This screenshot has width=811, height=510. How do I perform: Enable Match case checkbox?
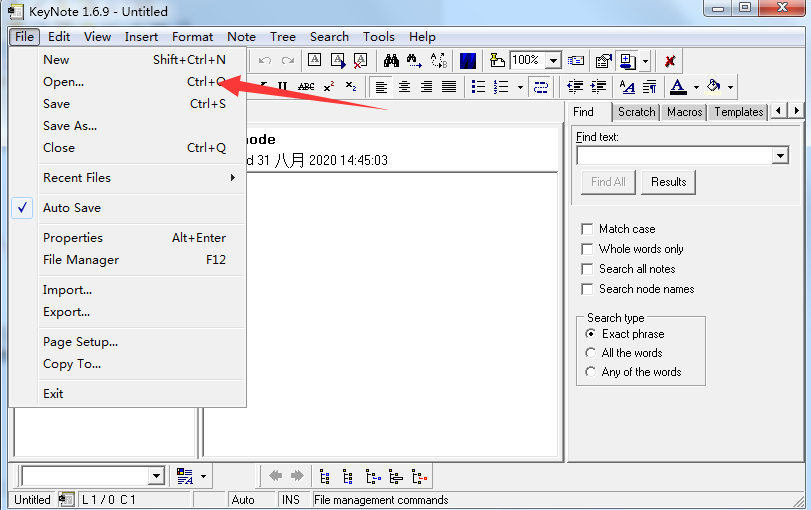click(587, 229)
